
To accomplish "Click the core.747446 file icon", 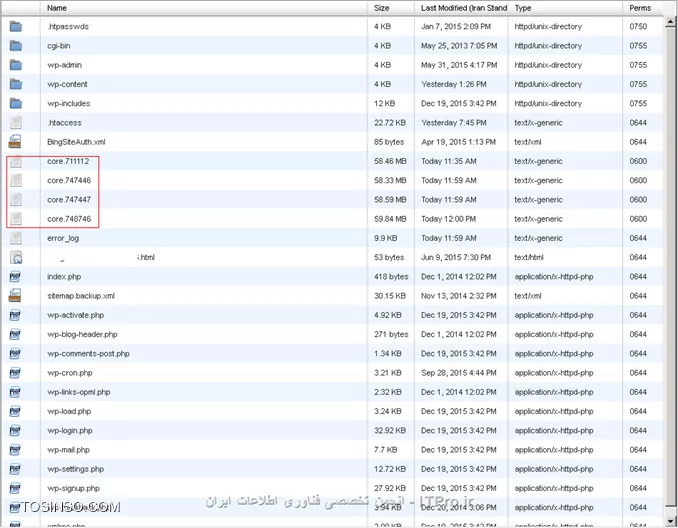I will pyautogui.click(x=16, y=180).
